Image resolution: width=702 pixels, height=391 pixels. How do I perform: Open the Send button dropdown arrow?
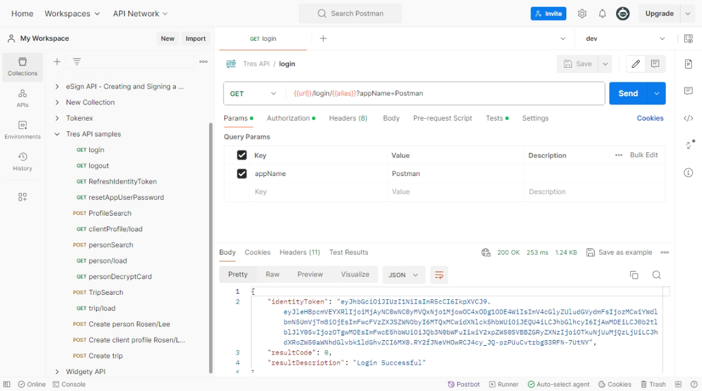[x=656, y=93]
